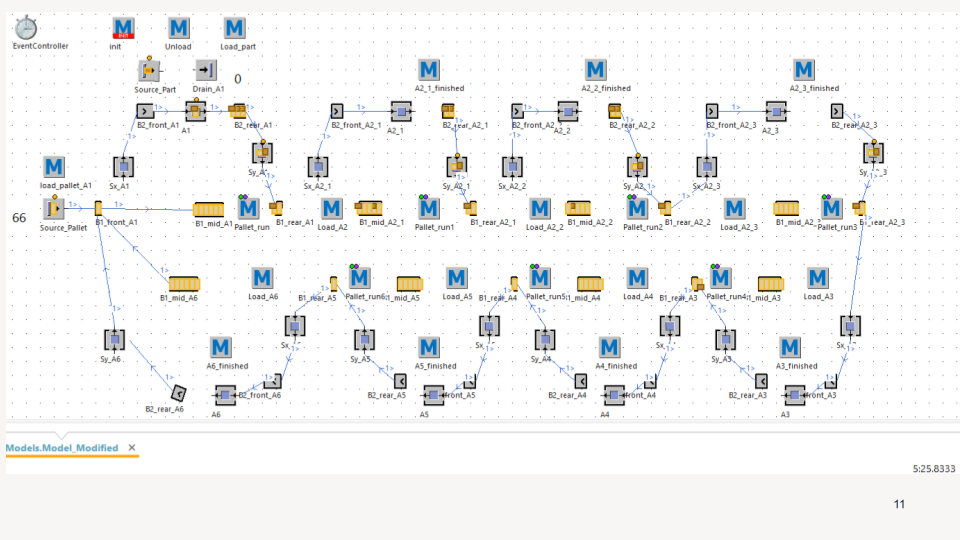Image resolution: width=960 pixels, height=540 pixels.
Task: Select the A5_finished method icon
Action: [x=429, y=348]
